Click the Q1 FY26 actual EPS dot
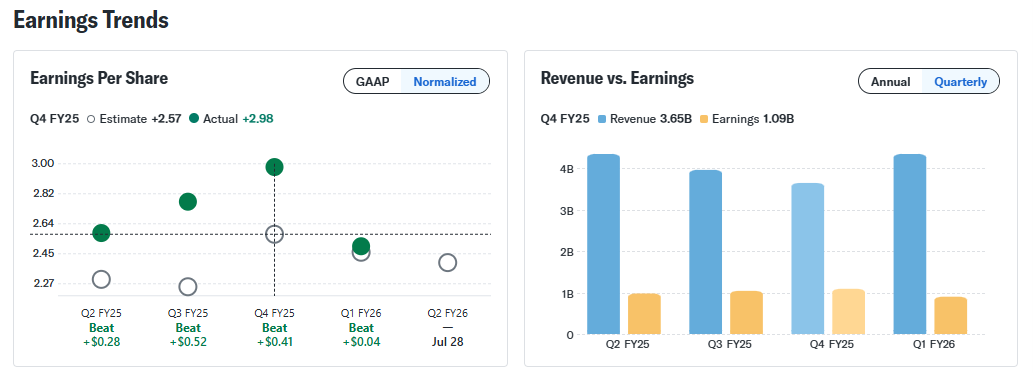The width and height of the screenshot is (1033, 373). point(361,246)
